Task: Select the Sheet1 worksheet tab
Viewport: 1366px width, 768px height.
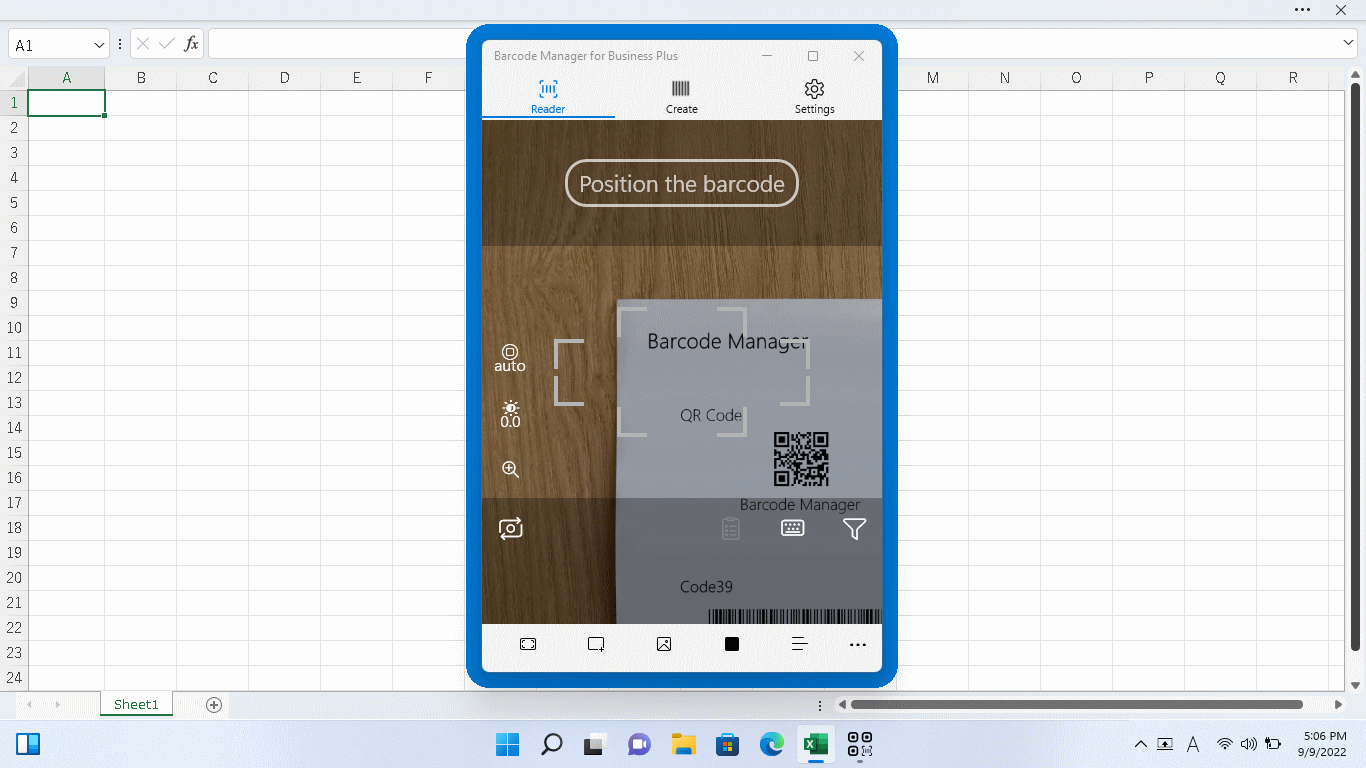Action: pos(136,704)
